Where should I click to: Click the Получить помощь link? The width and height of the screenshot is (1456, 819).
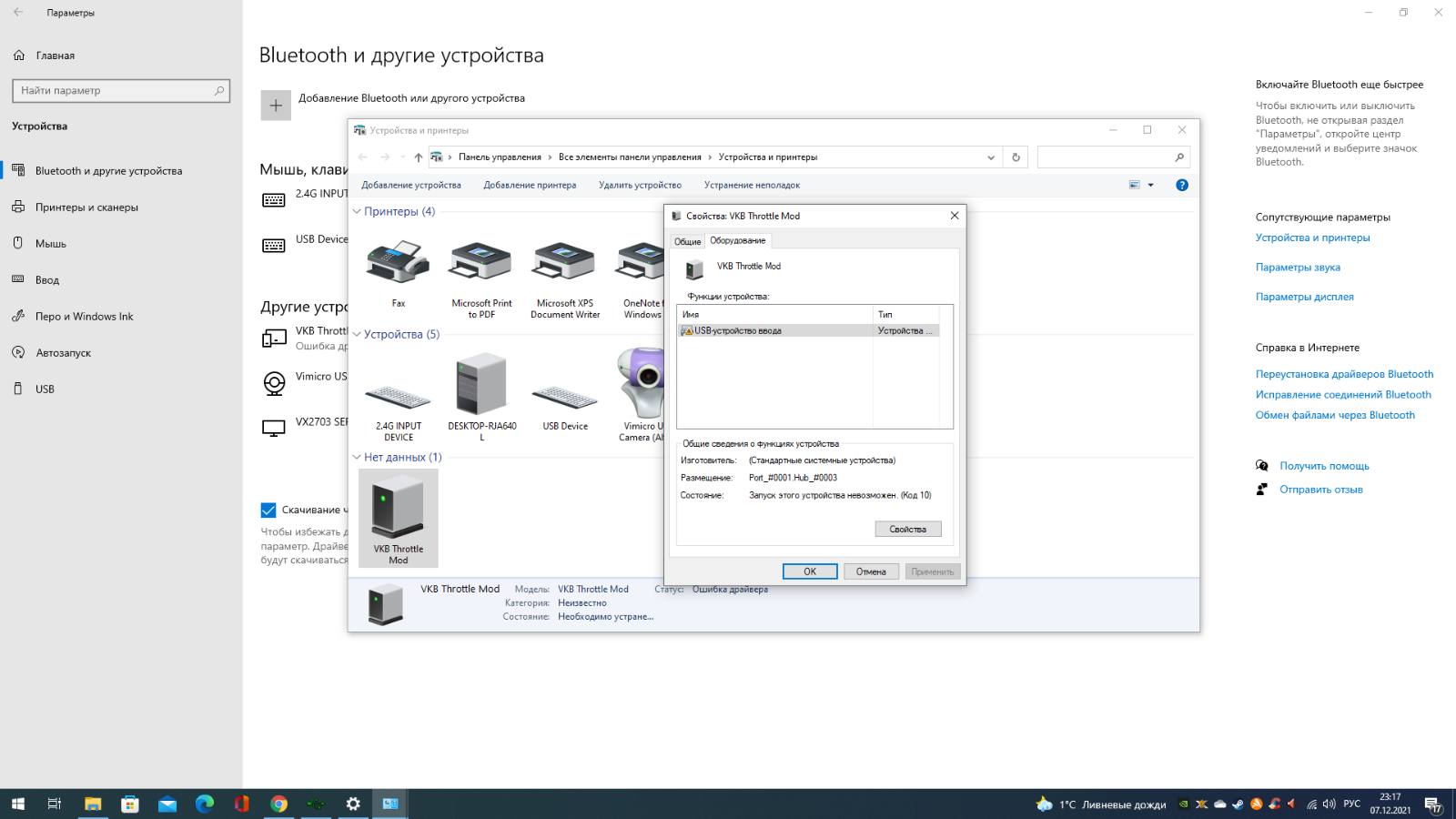tap(1324, 466)
